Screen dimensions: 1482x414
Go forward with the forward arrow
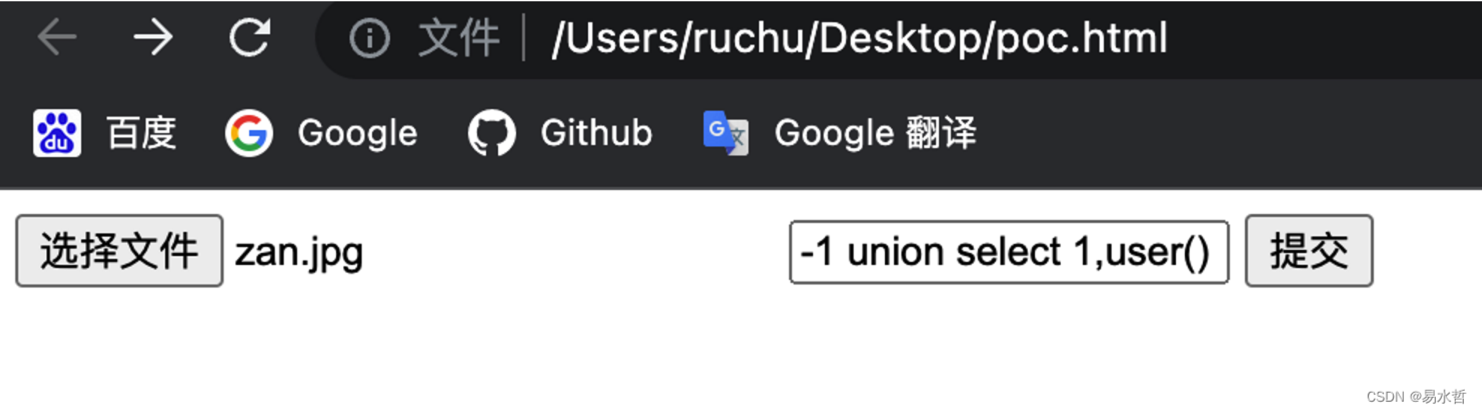152,38
